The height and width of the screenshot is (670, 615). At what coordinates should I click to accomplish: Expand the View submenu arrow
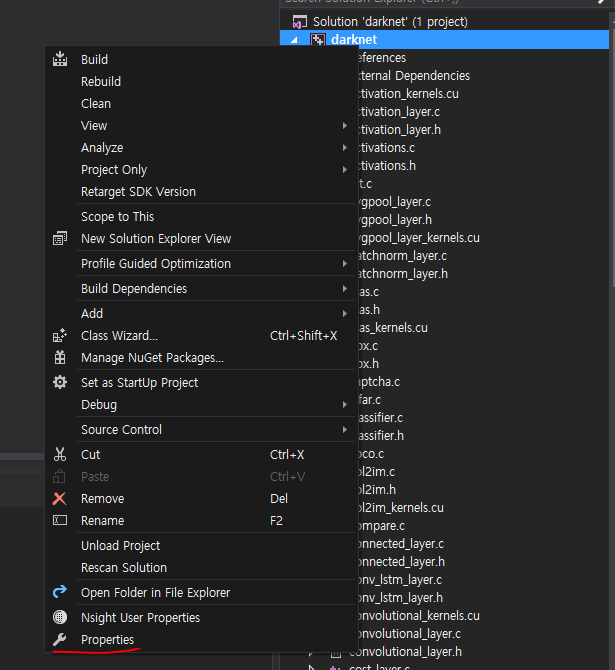(x=344, y=126)
